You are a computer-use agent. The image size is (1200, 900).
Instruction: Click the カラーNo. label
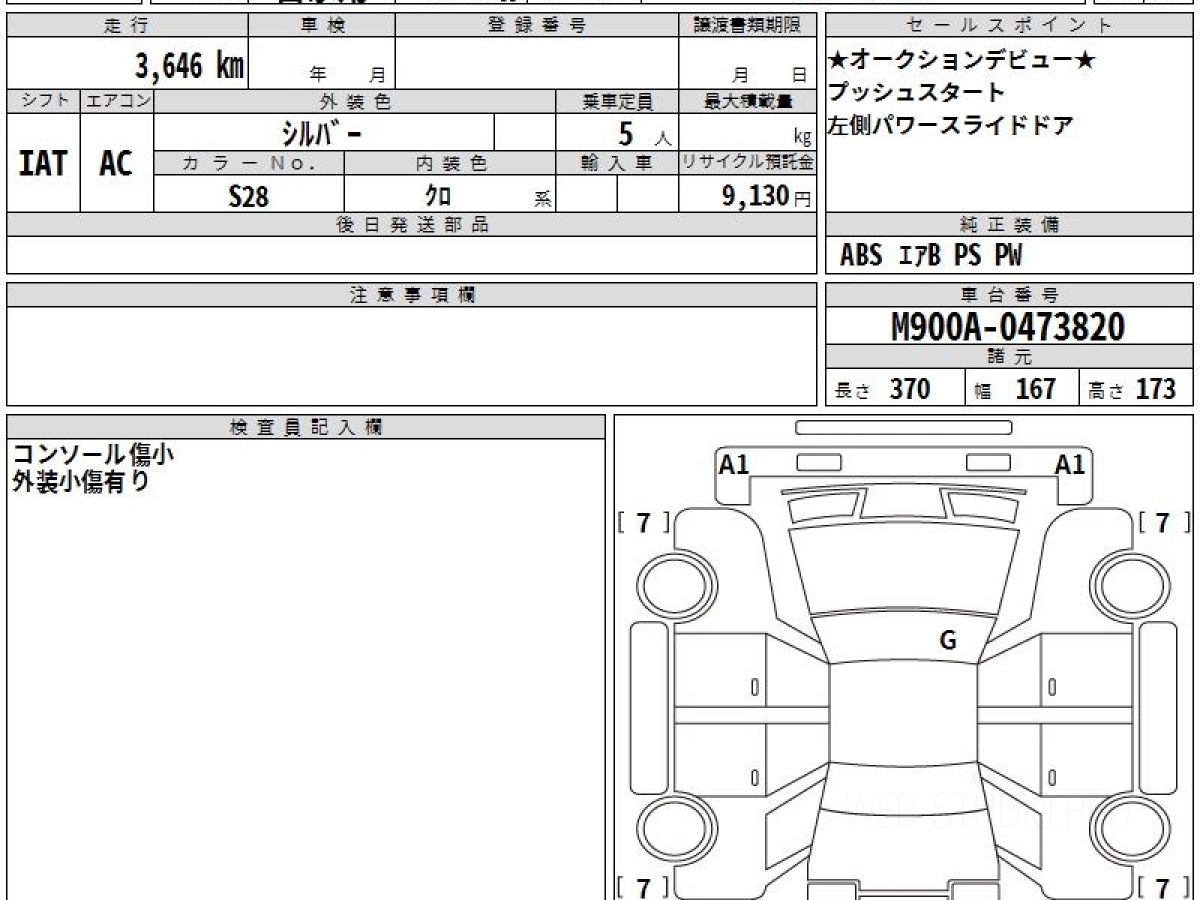[249, 163]
